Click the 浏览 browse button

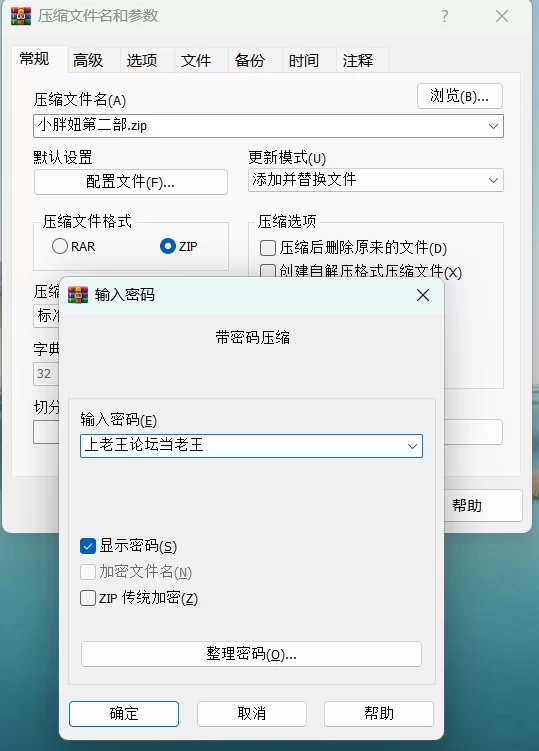pos(460,96)
